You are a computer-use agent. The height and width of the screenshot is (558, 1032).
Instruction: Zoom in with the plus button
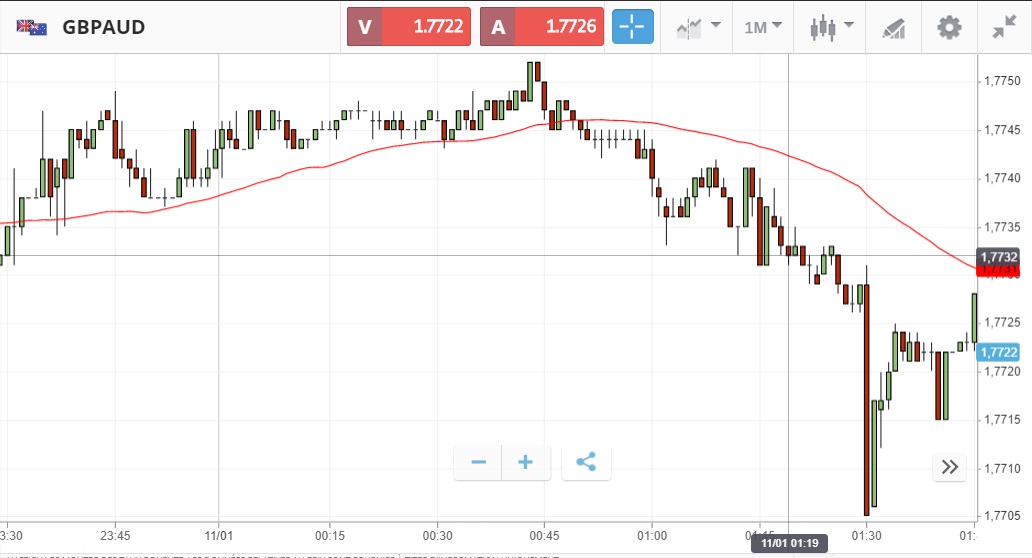pyautogui.click(x=526, y=462)
